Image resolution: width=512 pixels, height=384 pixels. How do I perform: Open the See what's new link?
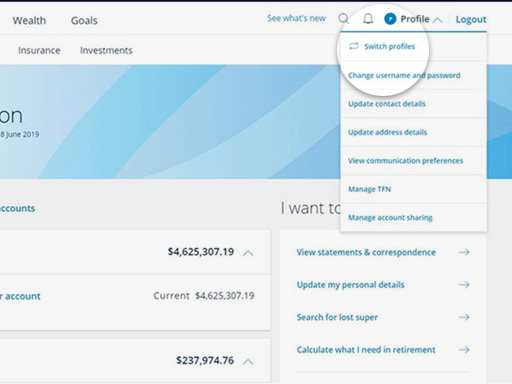pos(296,18)
